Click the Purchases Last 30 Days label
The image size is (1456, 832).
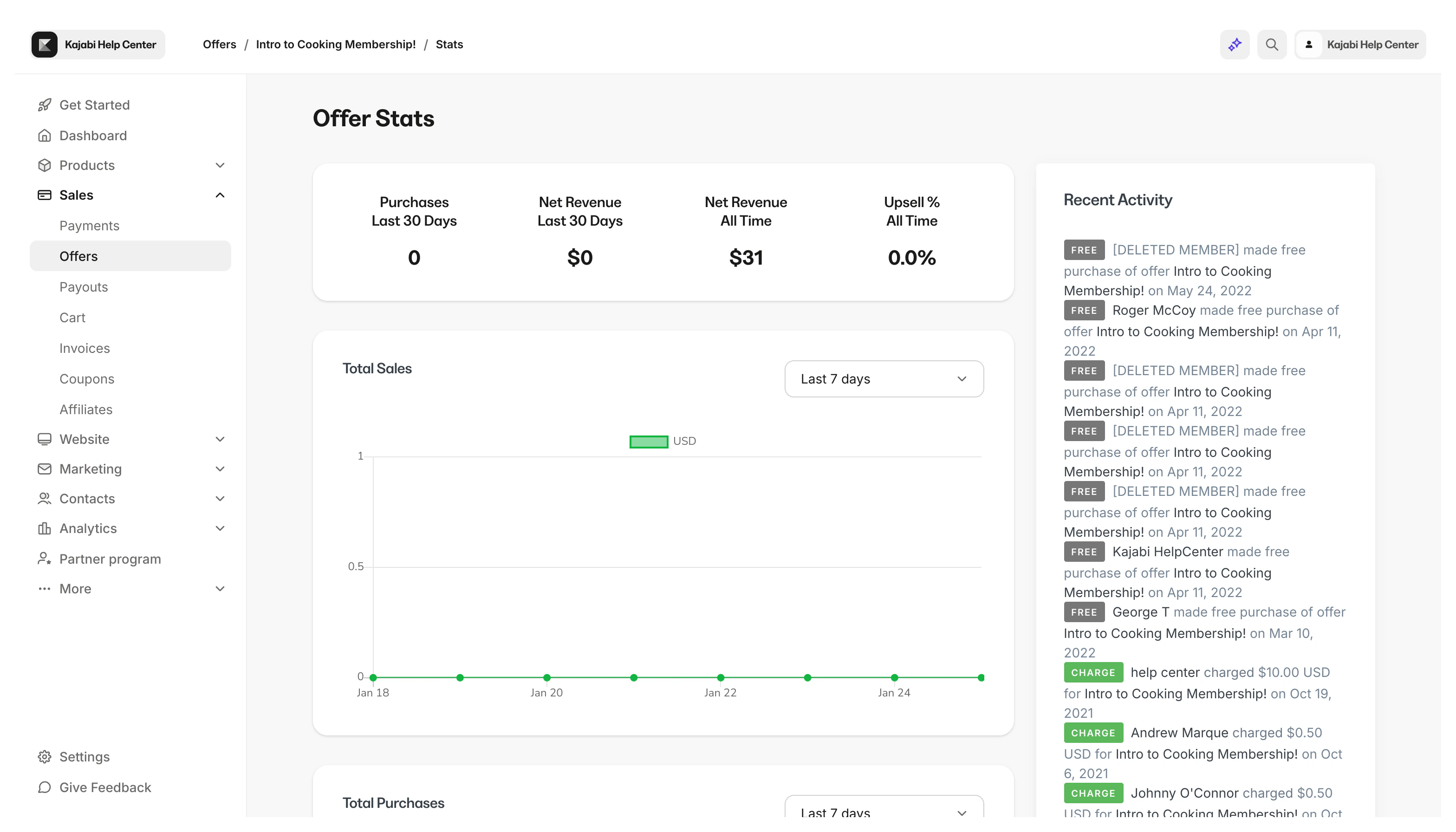pyautogui.click(x=414, y=211)
